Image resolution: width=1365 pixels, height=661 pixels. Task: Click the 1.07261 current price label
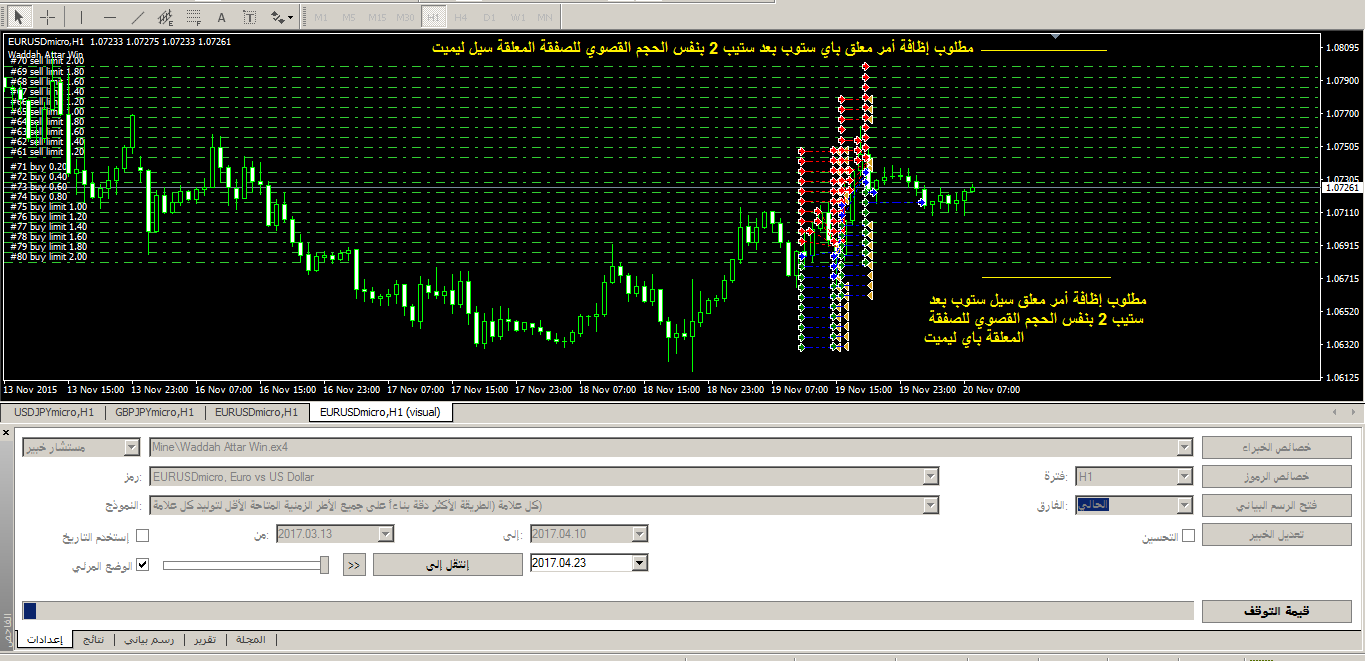[x=1342, y=187]
